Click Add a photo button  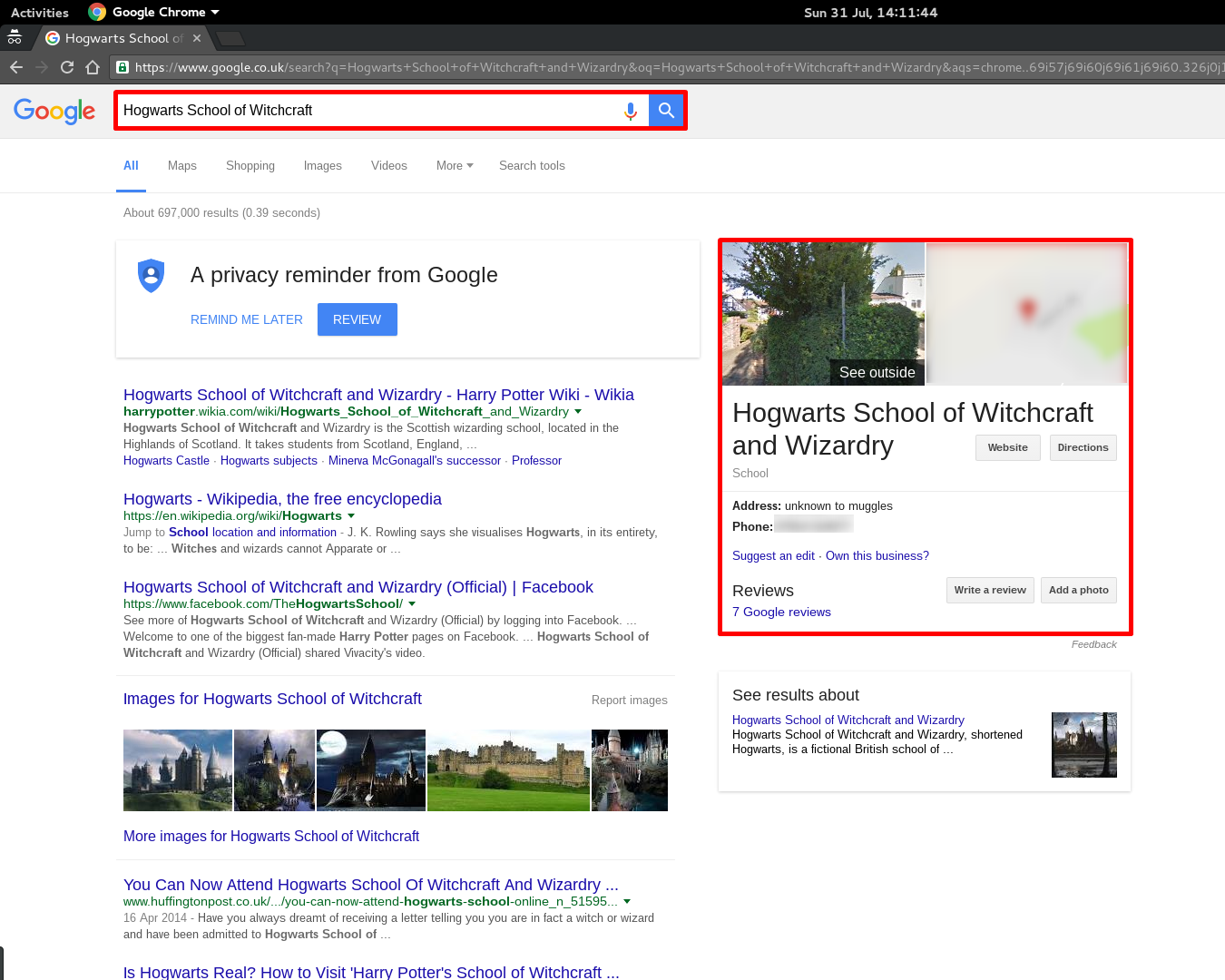[x=1079, y=590]
